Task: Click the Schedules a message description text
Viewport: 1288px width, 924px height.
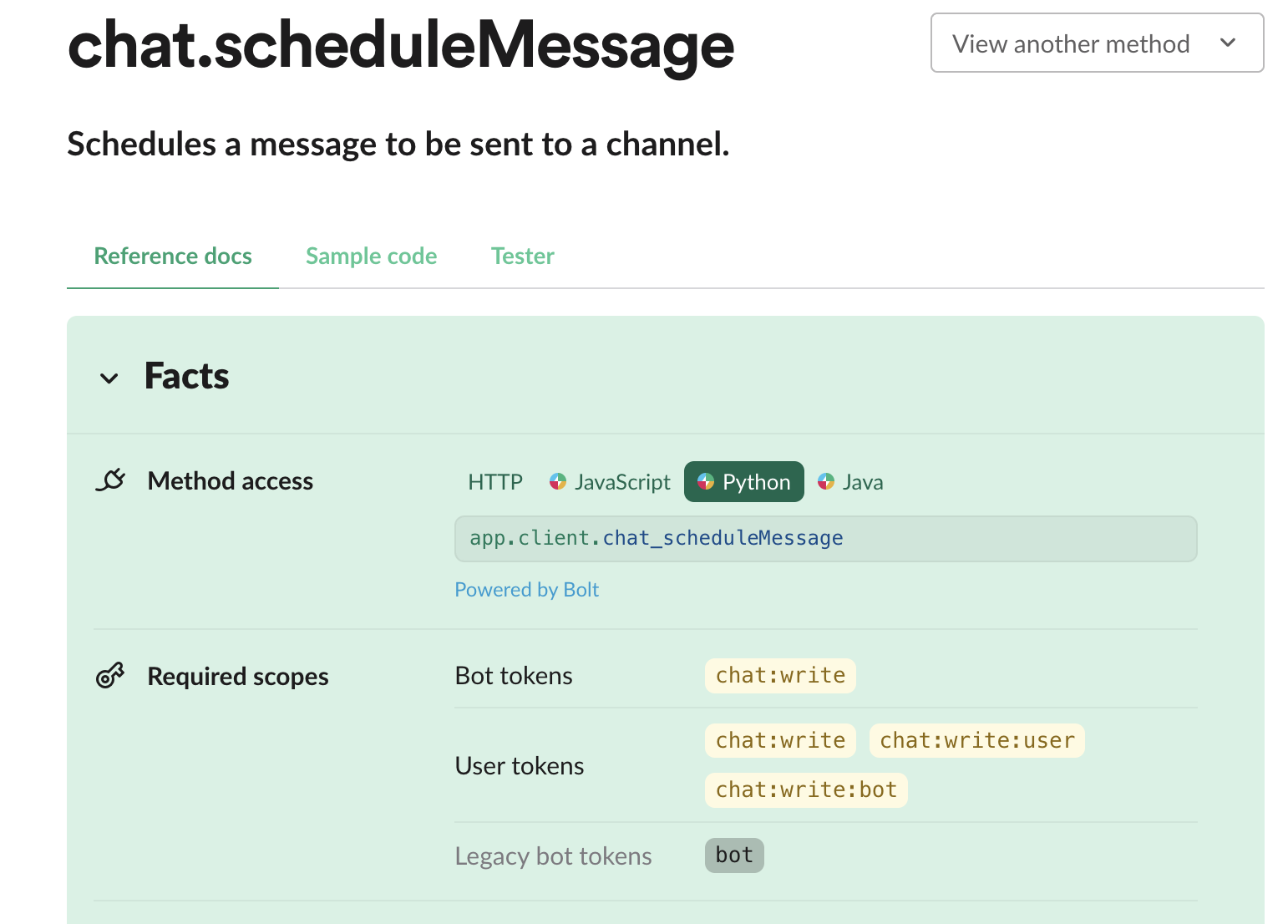Action: click(398, 145)
